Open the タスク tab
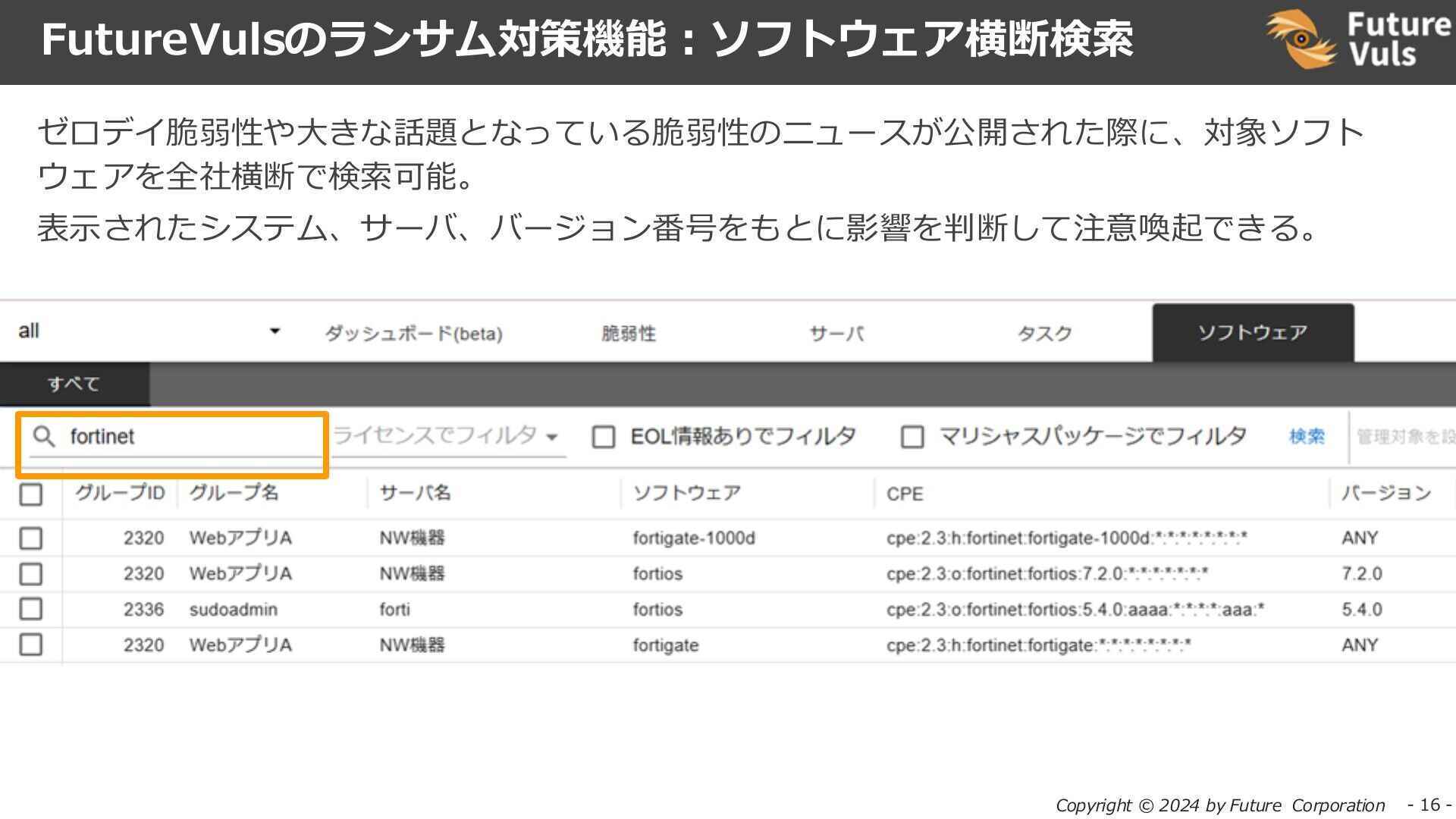The image size is (1456, 819). pyautogui.click(x=1044, y=334)
